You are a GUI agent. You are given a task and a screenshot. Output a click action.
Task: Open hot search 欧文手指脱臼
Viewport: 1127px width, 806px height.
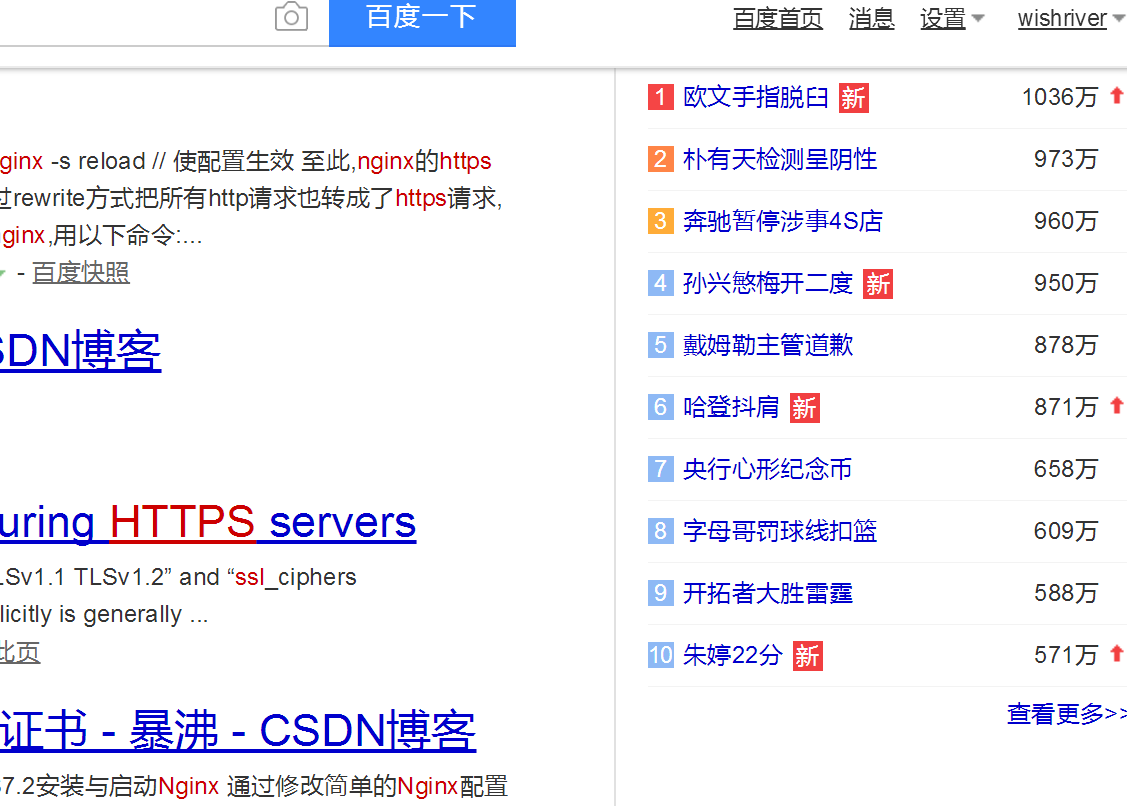(x=755, y=97)
